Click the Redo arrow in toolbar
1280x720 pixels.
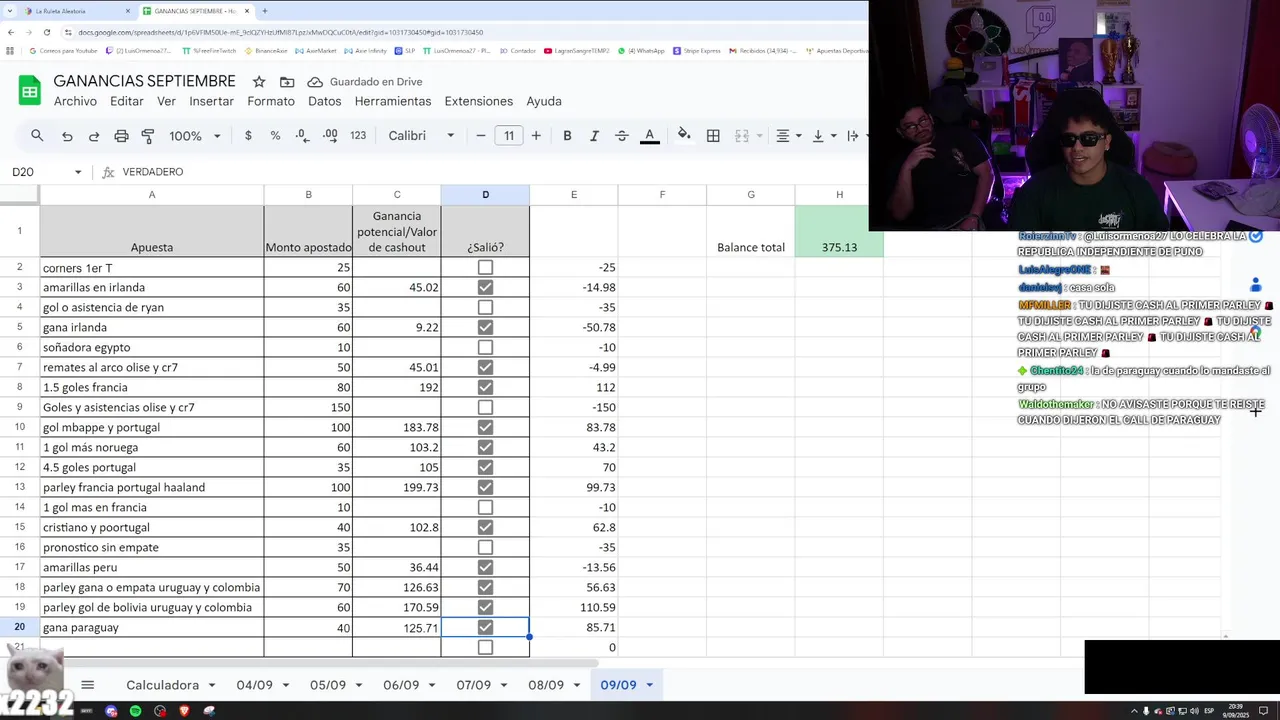[x=94, y=136]
